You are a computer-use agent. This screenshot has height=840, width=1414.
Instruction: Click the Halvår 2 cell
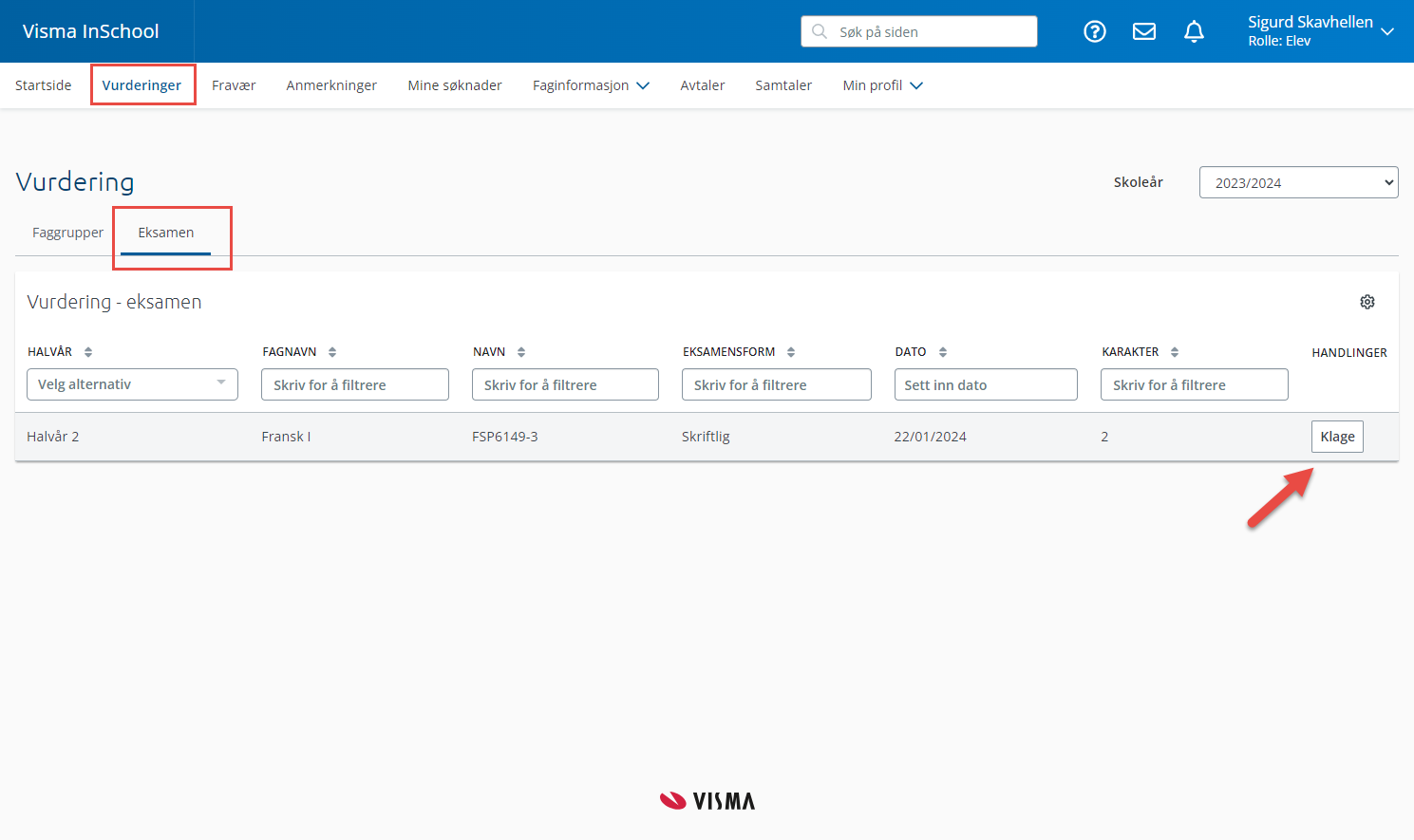pos(53,437)
